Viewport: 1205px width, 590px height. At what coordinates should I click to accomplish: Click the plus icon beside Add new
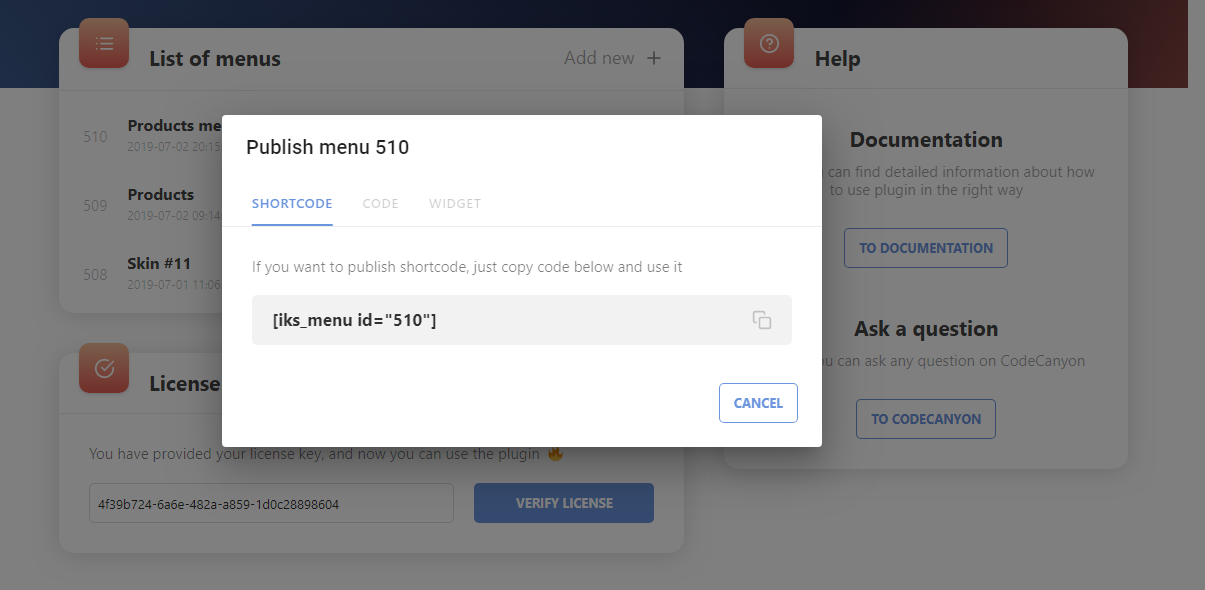pos(654,58)
